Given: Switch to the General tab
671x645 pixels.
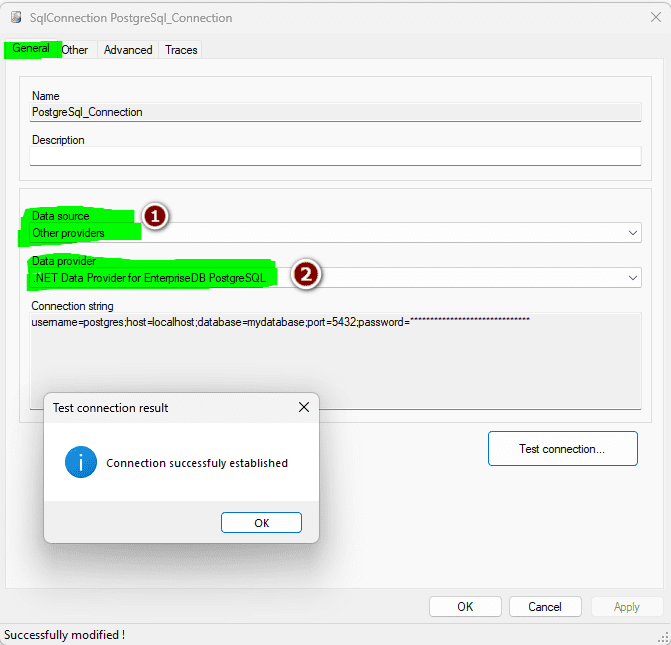Looking at the screenshot, I should 31,48.
